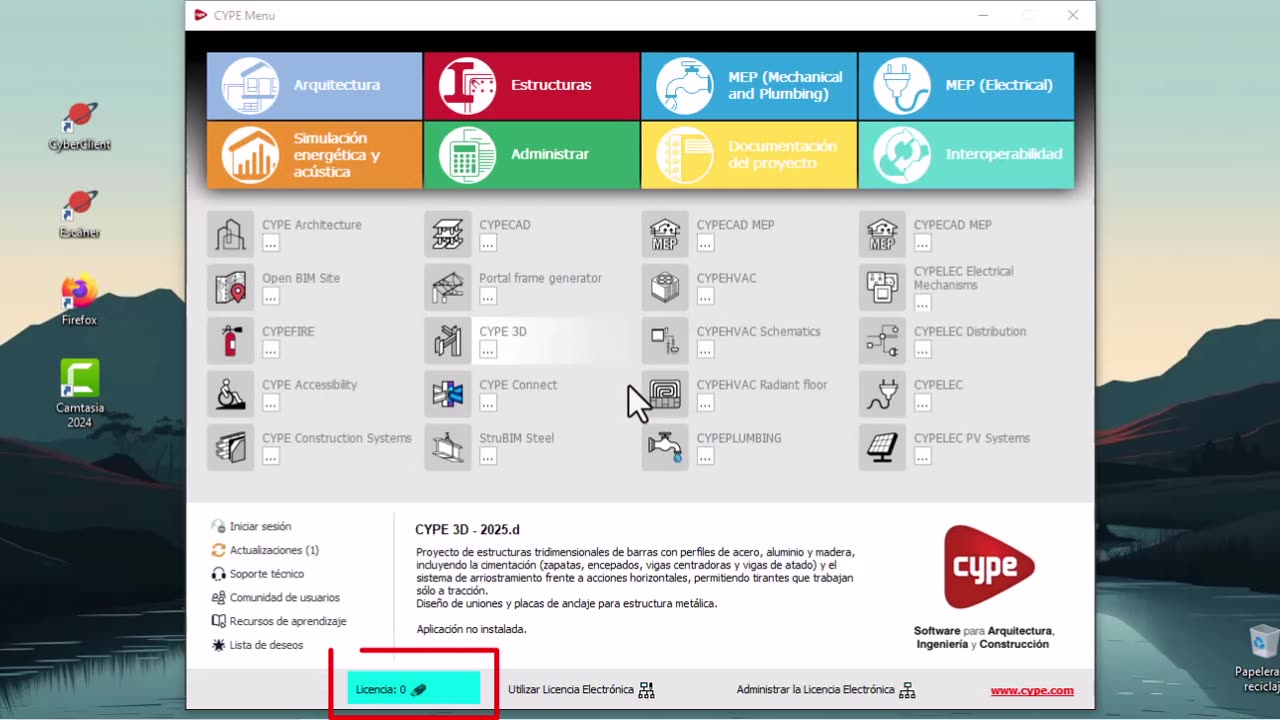This screenshot has width=1280, height=720.
Task: Select the Arquitectura category tile
Action: pyautogui.click(x=315, y=86)
